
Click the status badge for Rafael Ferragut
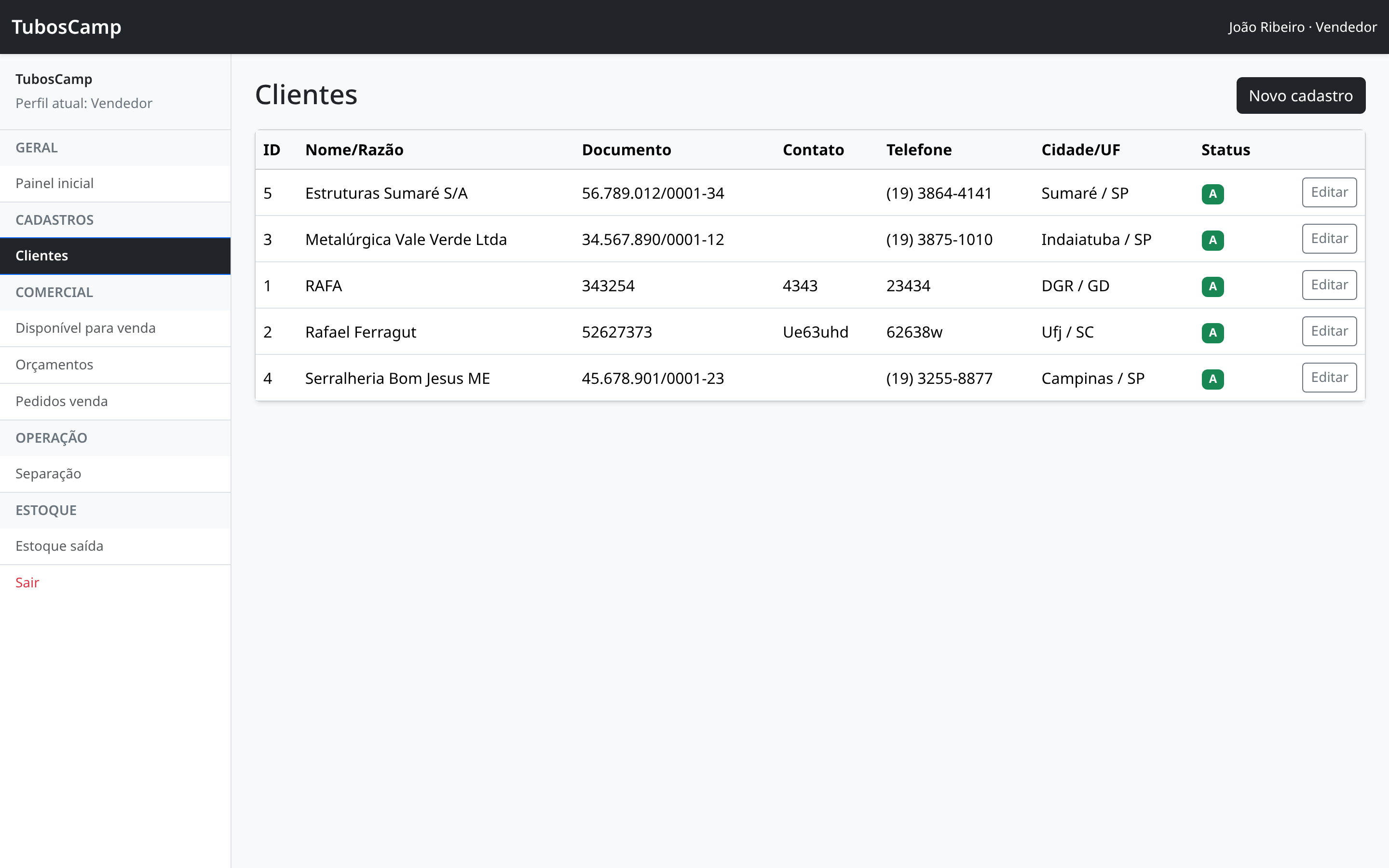point(1212,333)
